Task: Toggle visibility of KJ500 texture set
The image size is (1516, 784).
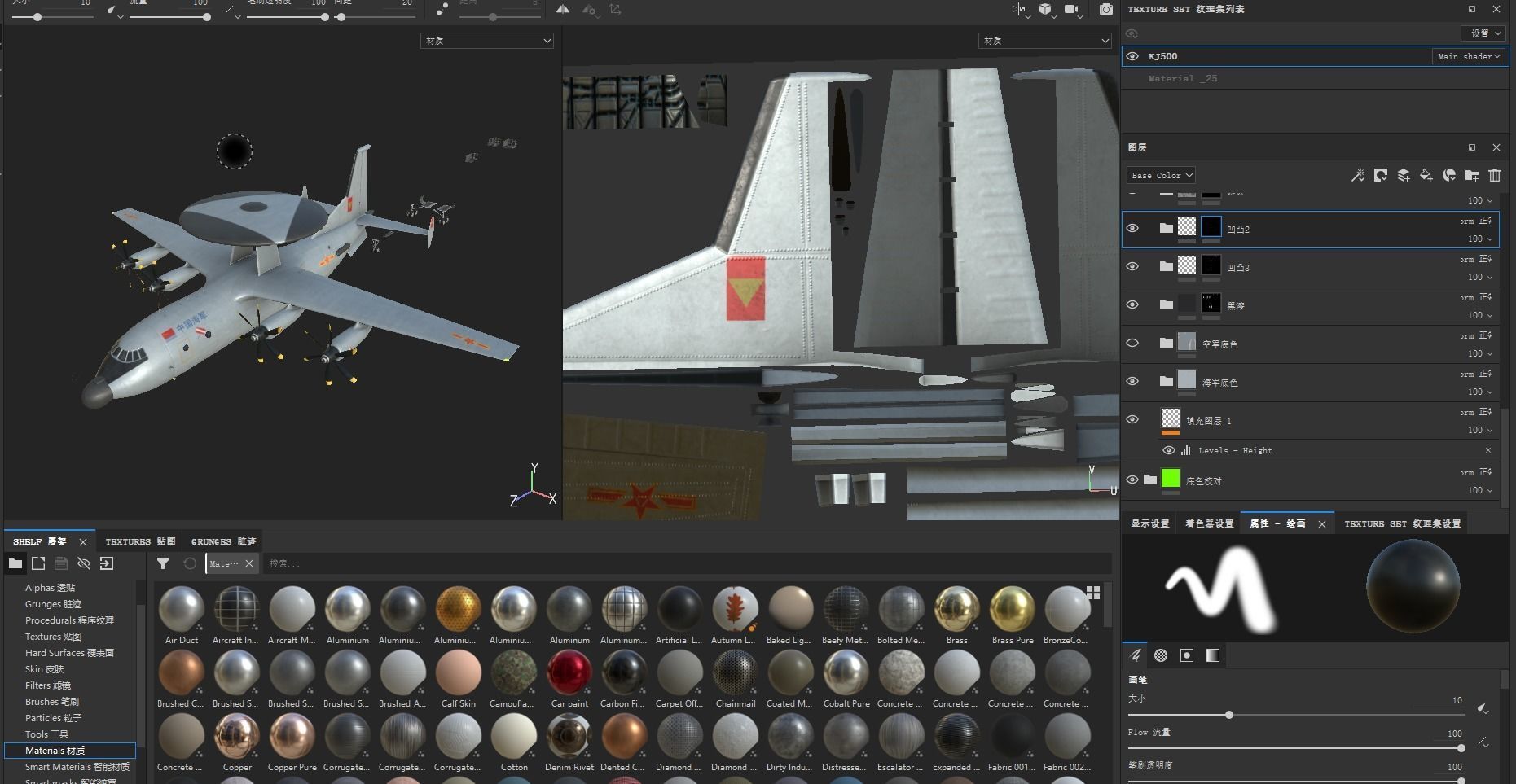Action: 1132,56
